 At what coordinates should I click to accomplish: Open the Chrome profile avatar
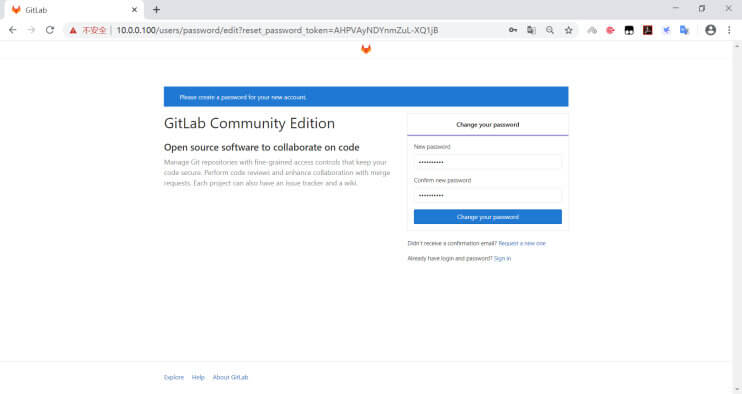(710, 30)
